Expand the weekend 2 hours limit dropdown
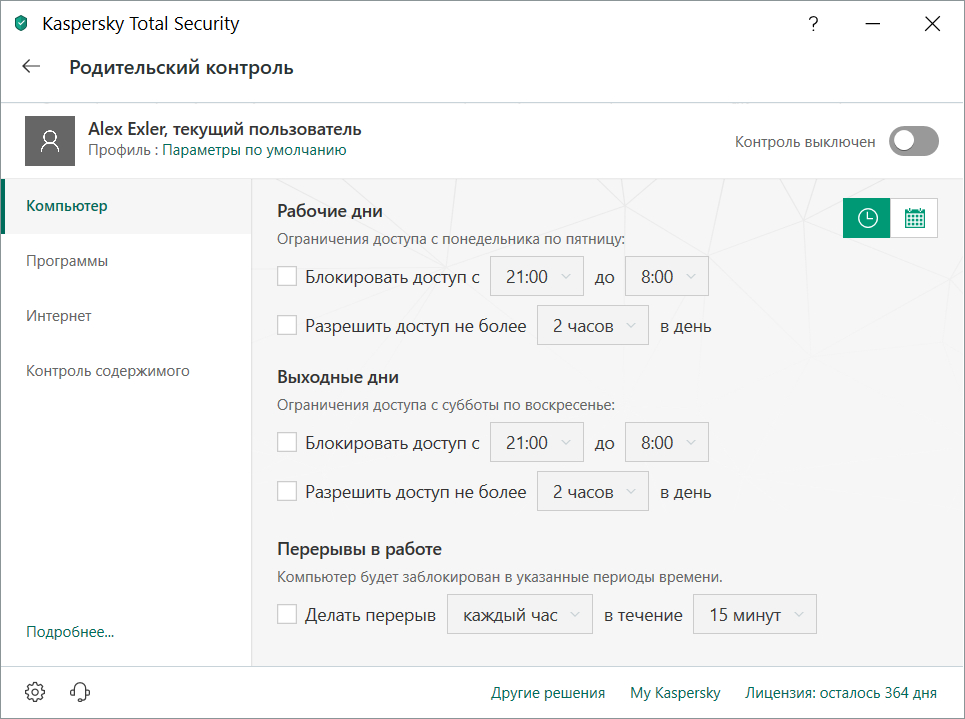 click(x=593, y=492)
